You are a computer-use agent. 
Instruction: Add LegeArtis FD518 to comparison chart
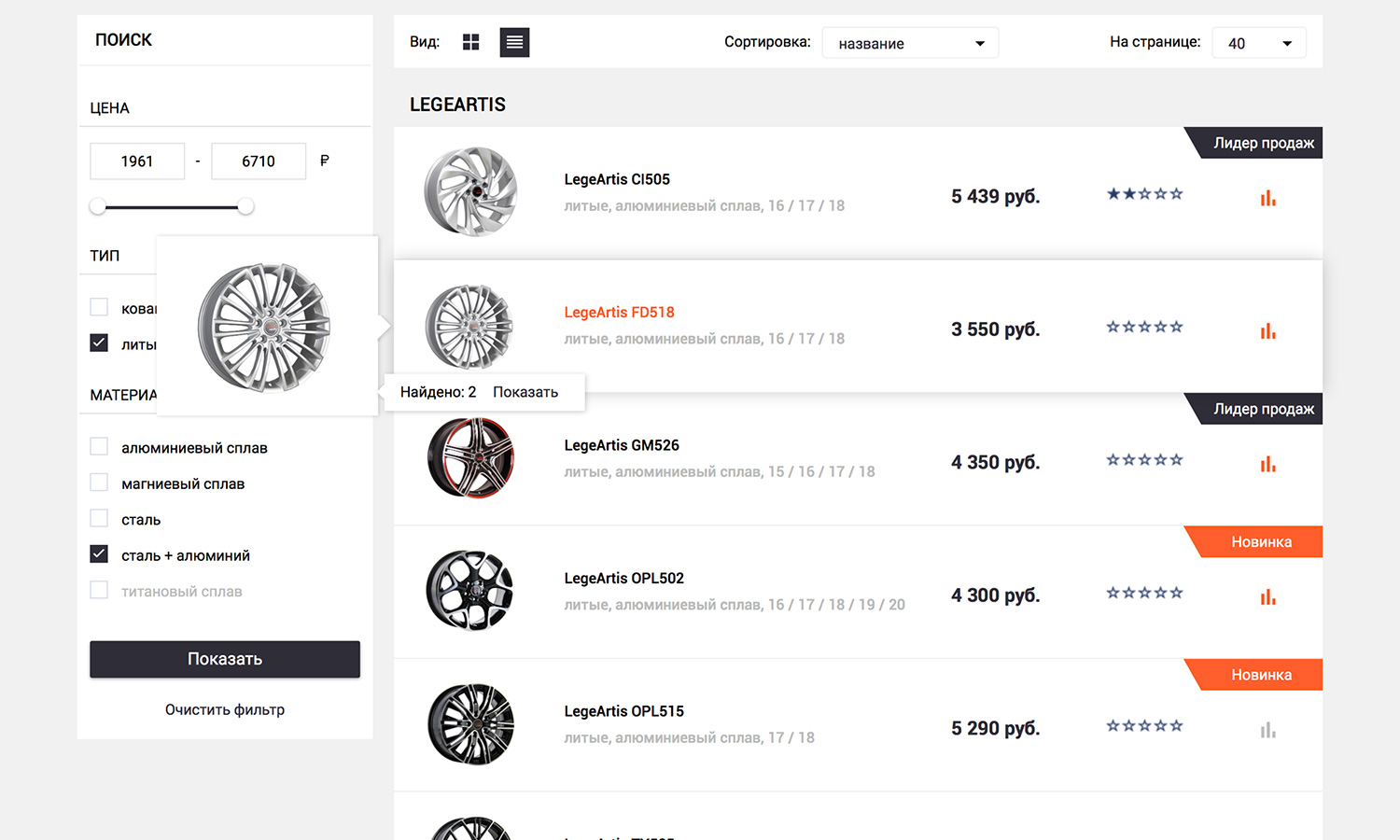tap(1267, 331)
